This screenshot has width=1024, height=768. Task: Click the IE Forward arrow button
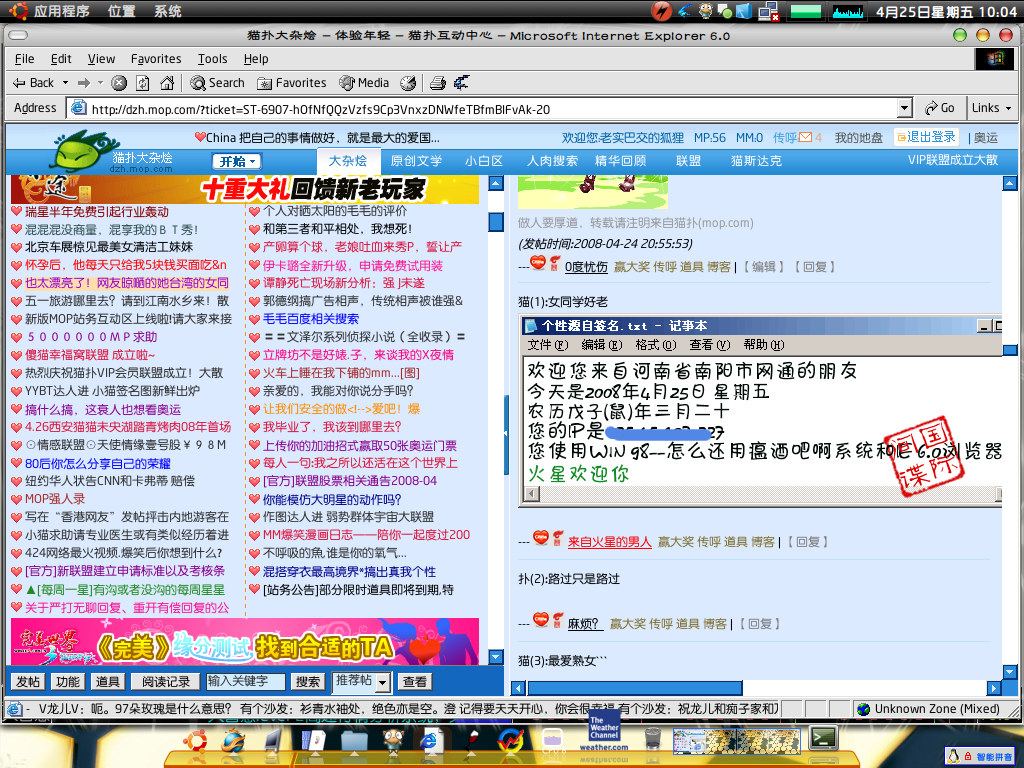click(x=84, y=83)
